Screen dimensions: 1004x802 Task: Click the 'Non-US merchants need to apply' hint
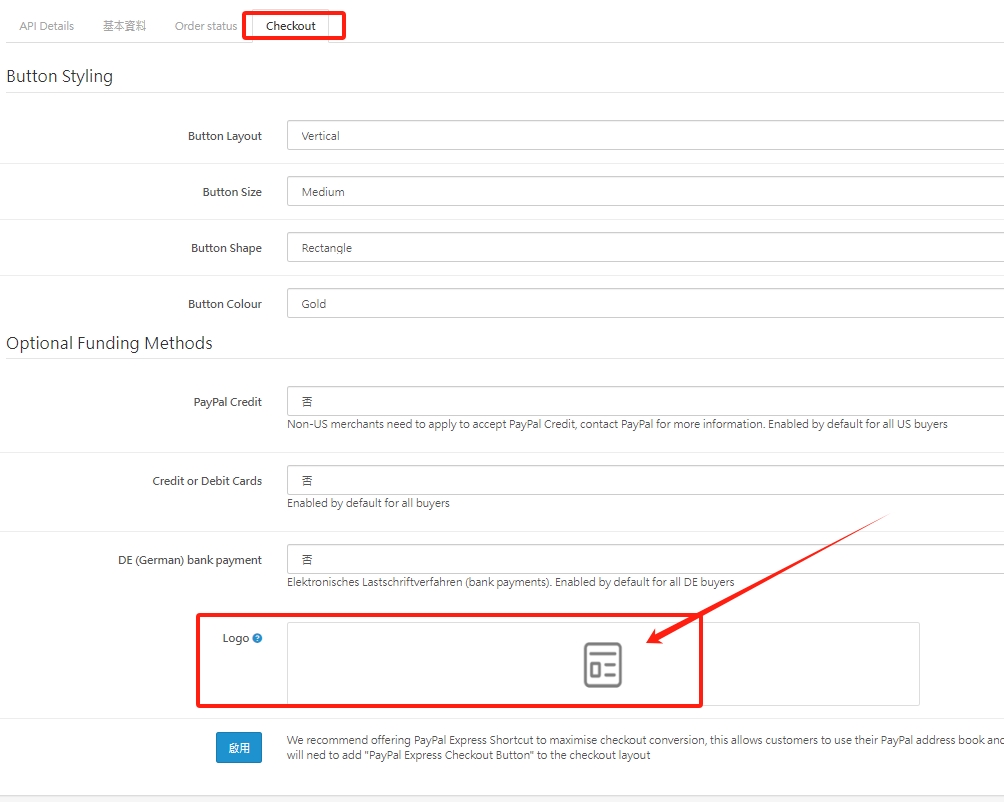point(617,424)
